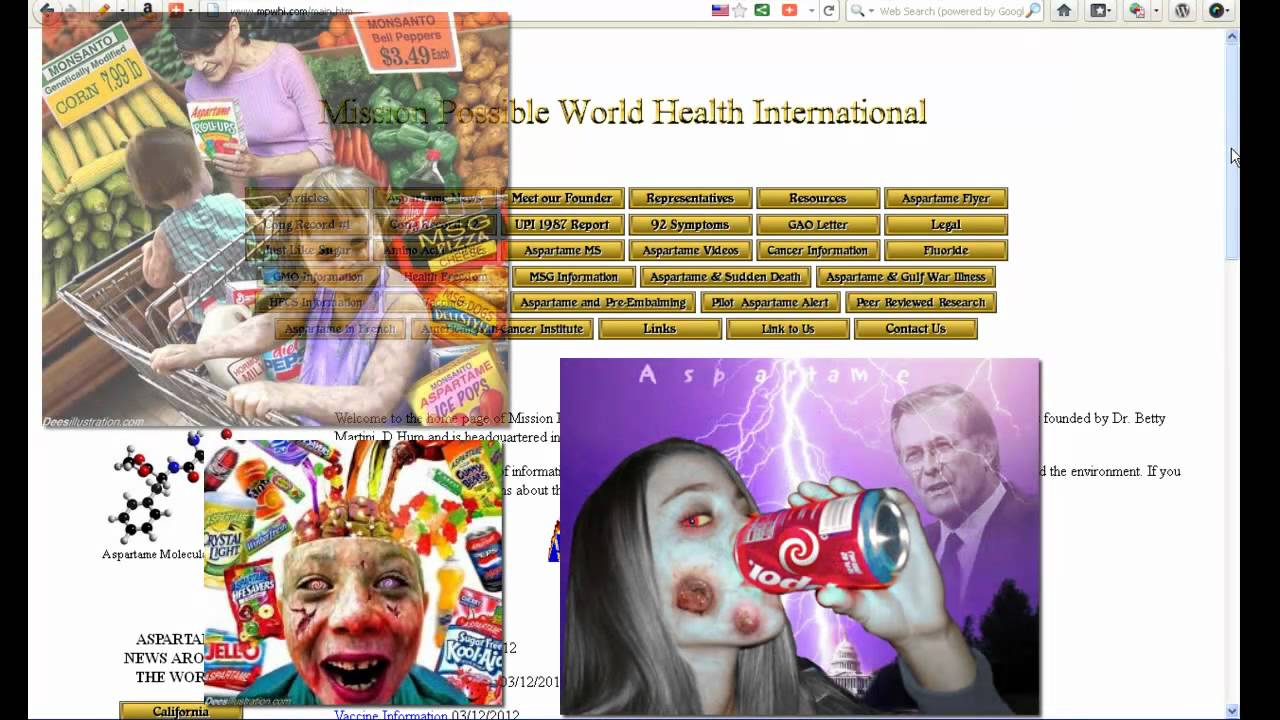This screenshot has height=720, width=1280.
Task: Open the Aspartame MS page
Action: pyautogui.click(x=562, y=250)
